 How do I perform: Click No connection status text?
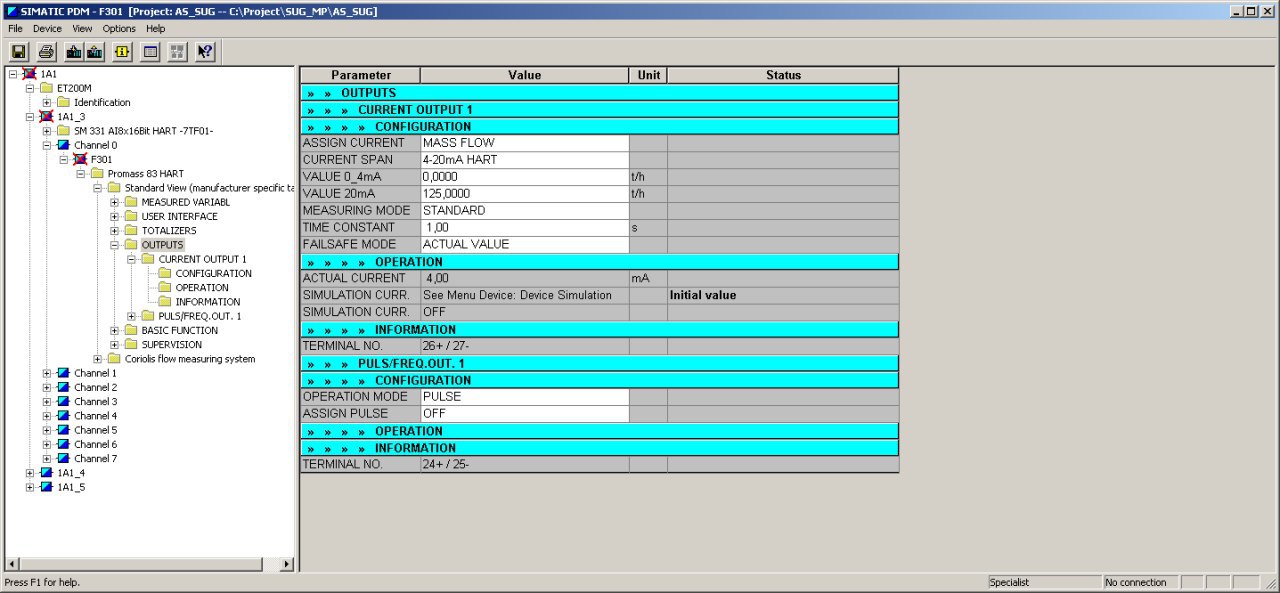pyautogui.click(x=1136, y=582)
